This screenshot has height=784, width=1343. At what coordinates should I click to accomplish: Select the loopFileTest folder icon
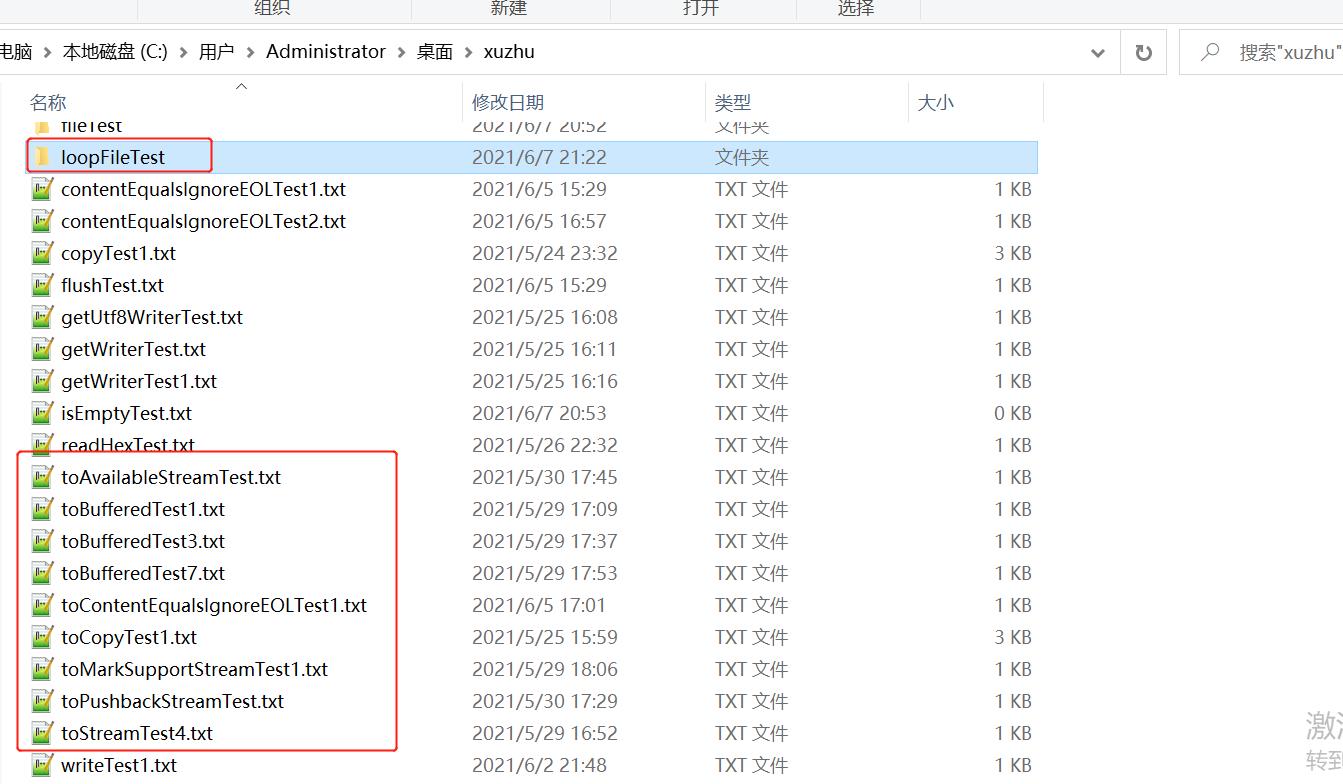42,157
